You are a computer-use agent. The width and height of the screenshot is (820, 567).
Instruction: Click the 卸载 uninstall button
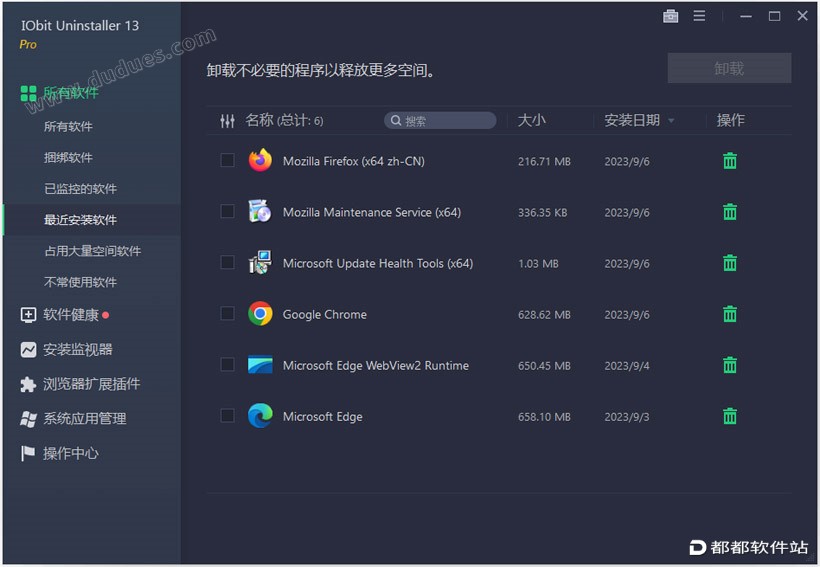729,68
